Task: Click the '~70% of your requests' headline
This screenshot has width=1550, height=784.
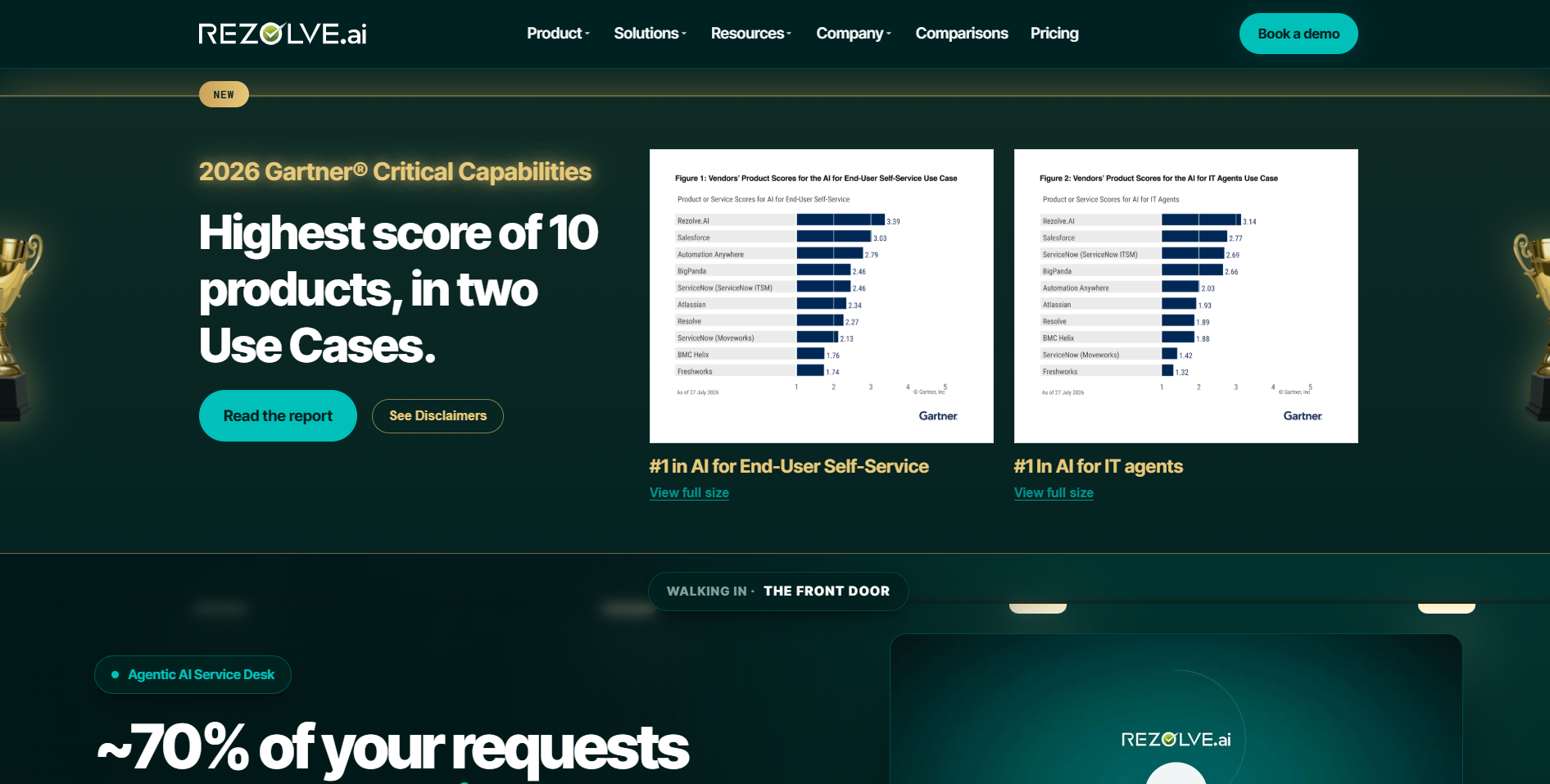Action: (393, 748)
